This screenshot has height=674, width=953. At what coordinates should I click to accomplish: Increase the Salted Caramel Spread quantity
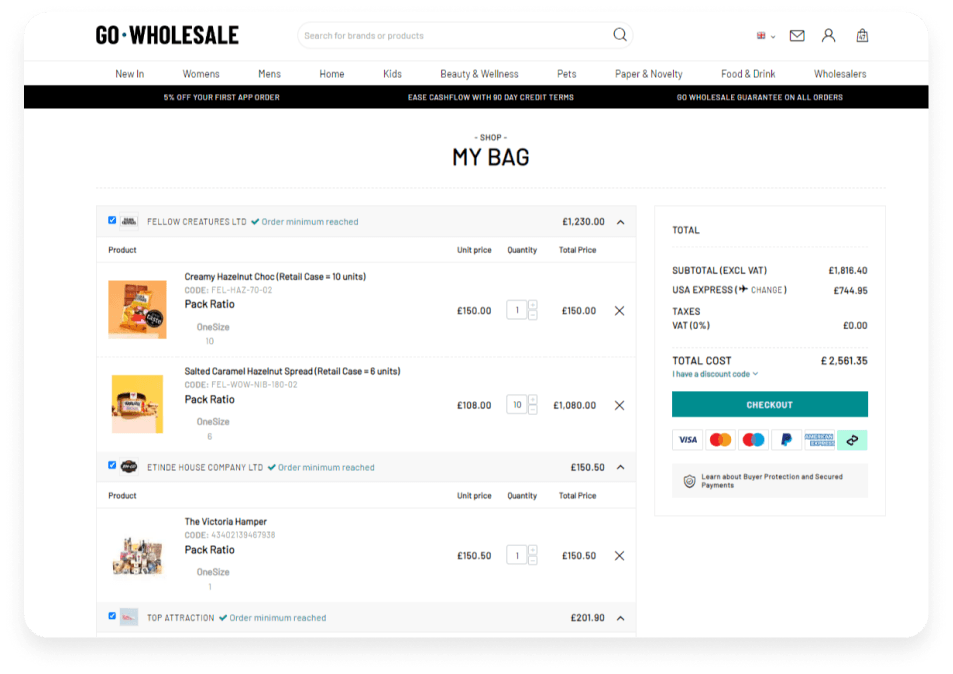532,400
